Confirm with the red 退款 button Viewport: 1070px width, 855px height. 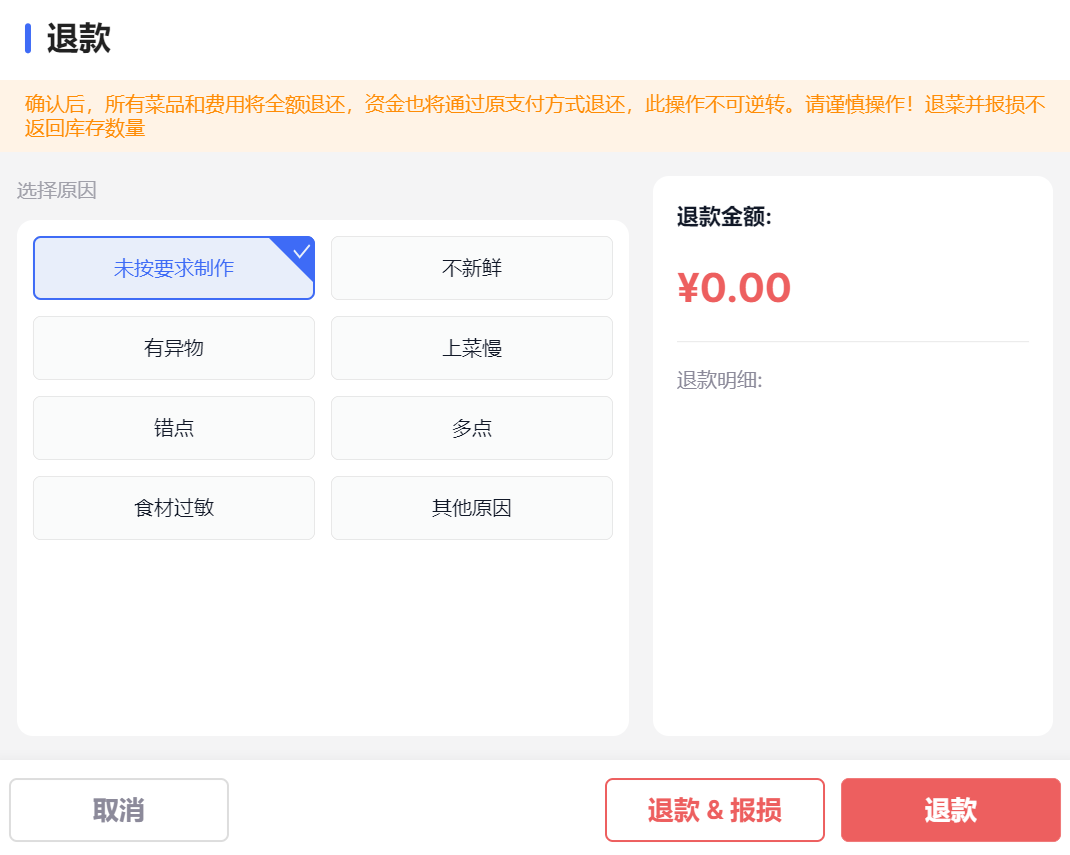coord(950,810)
